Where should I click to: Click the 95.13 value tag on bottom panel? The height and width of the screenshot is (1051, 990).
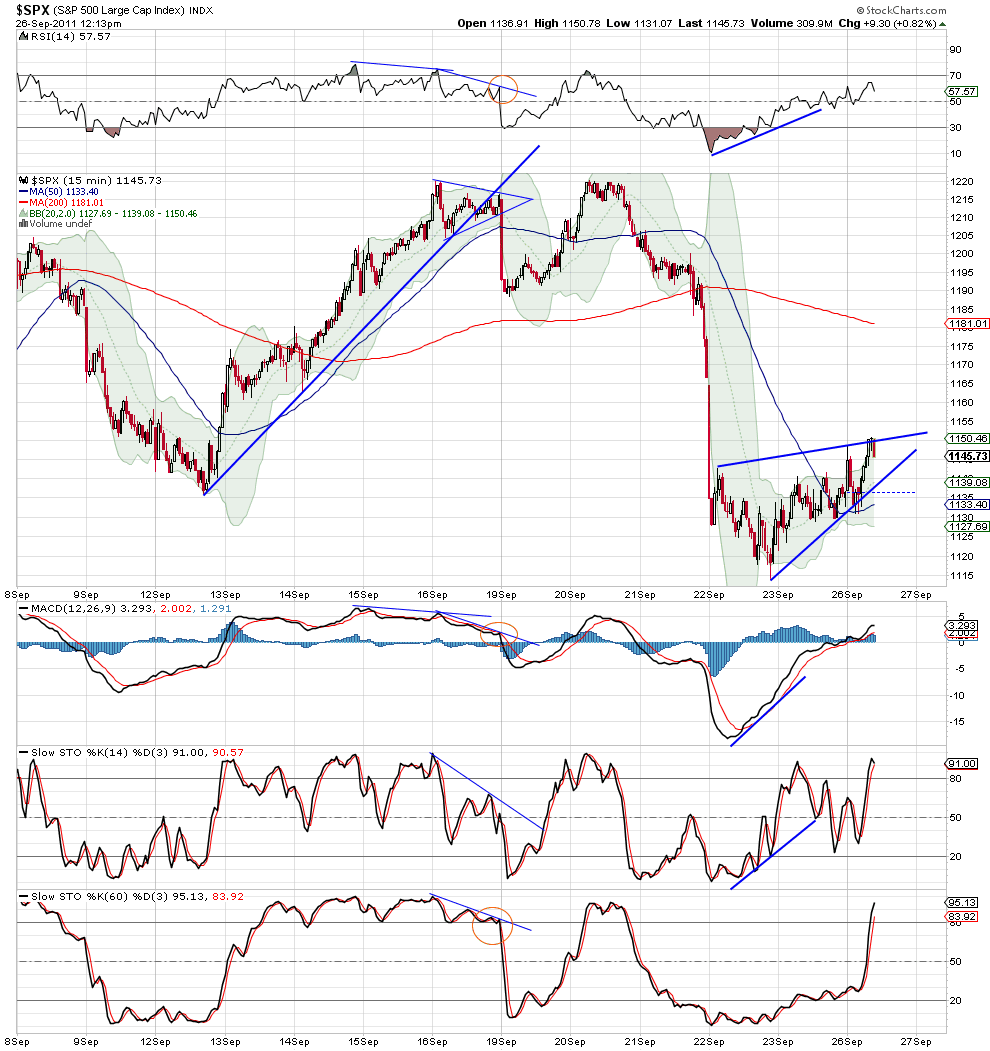tap(961, 901)
